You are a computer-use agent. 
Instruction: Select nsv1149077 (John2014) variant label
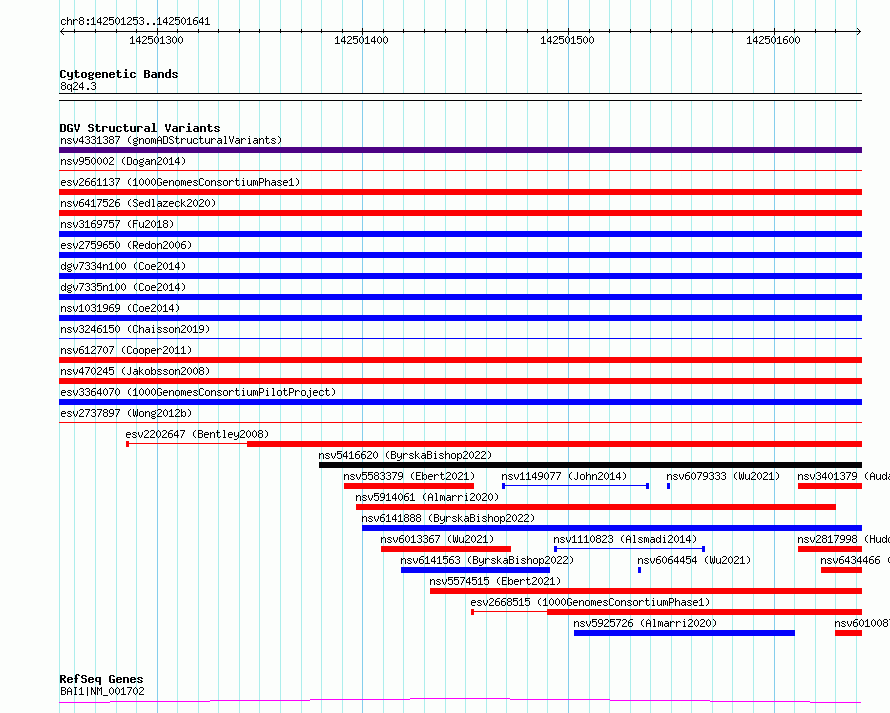tap(564, 476)
